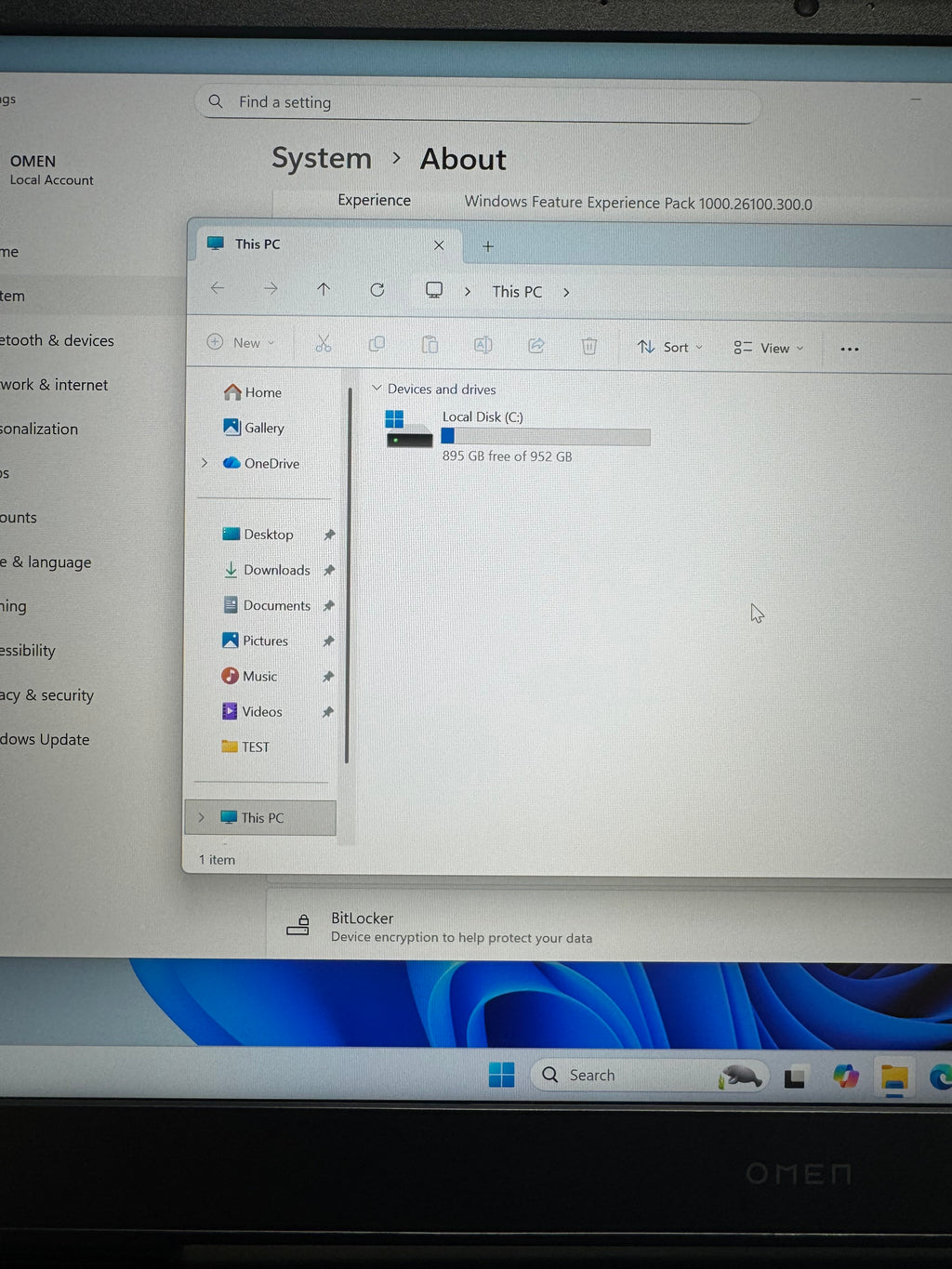Select Home in navigation pane

pyautogui.click(x=253, y=392)
